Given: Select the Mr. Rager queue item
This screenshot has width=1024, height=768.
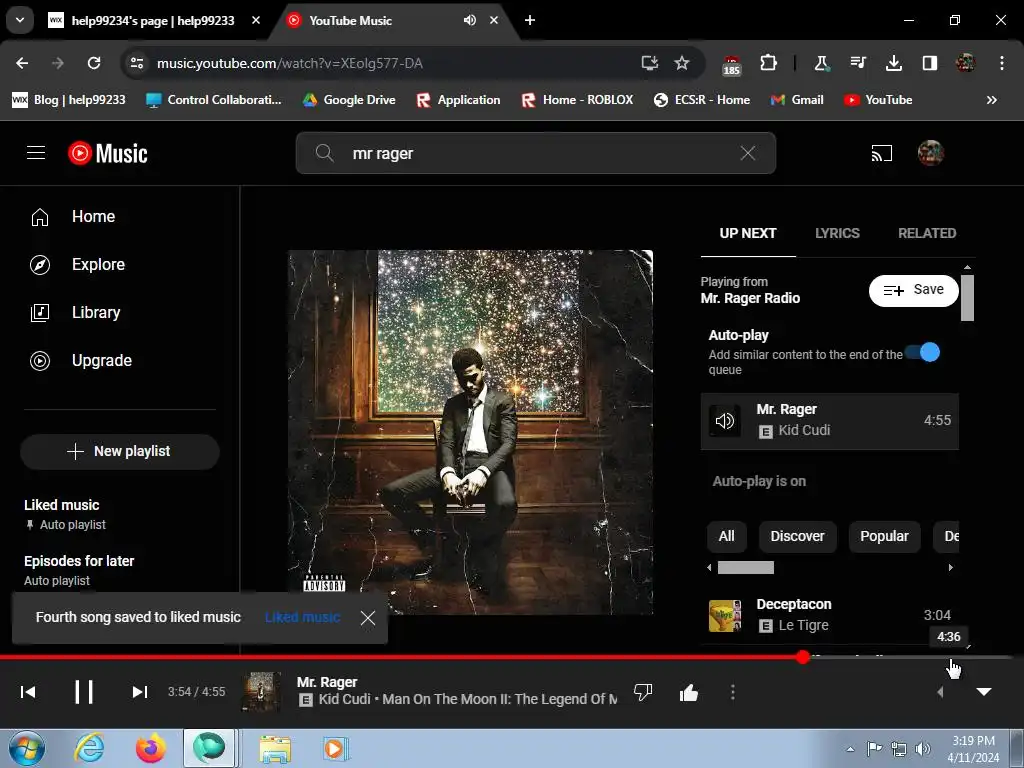Looking at the screenshot, I should (829, 421).
